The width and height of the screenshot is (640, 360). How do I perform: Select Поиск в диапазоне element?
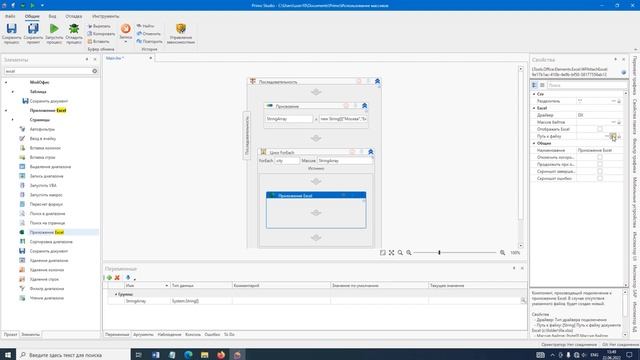point(47,214)
